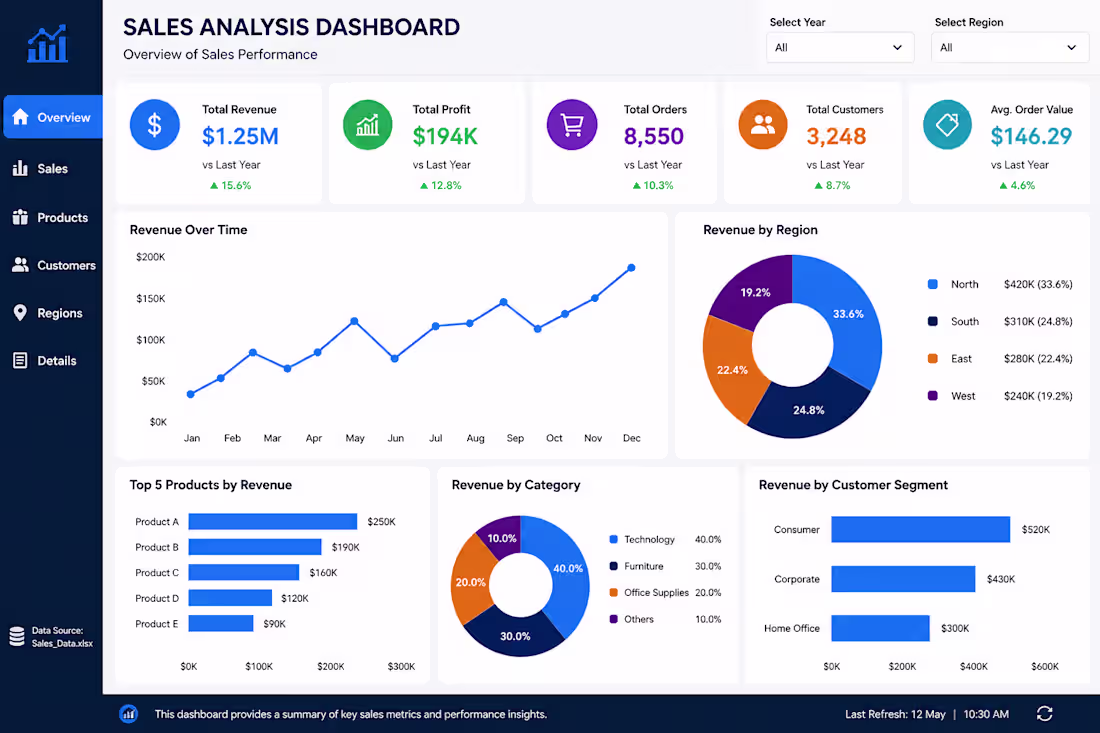Screen dimensions: 1100x733
Task: Click the Total Customers people icon
Action: [x=763, y=125]
